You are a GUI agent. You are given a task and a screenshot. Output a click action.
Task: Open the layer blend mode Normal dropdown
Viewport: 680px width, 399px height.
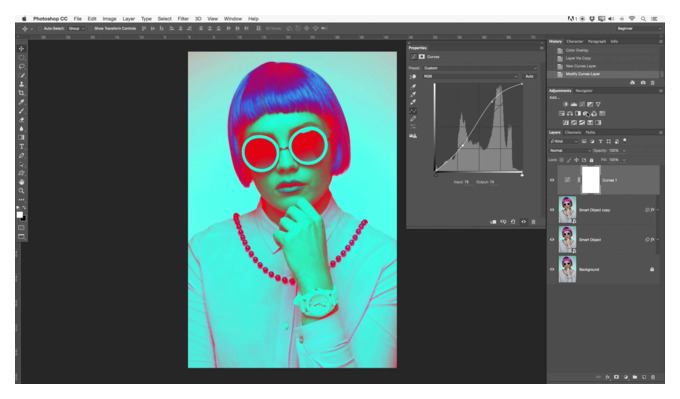point(570,150)
